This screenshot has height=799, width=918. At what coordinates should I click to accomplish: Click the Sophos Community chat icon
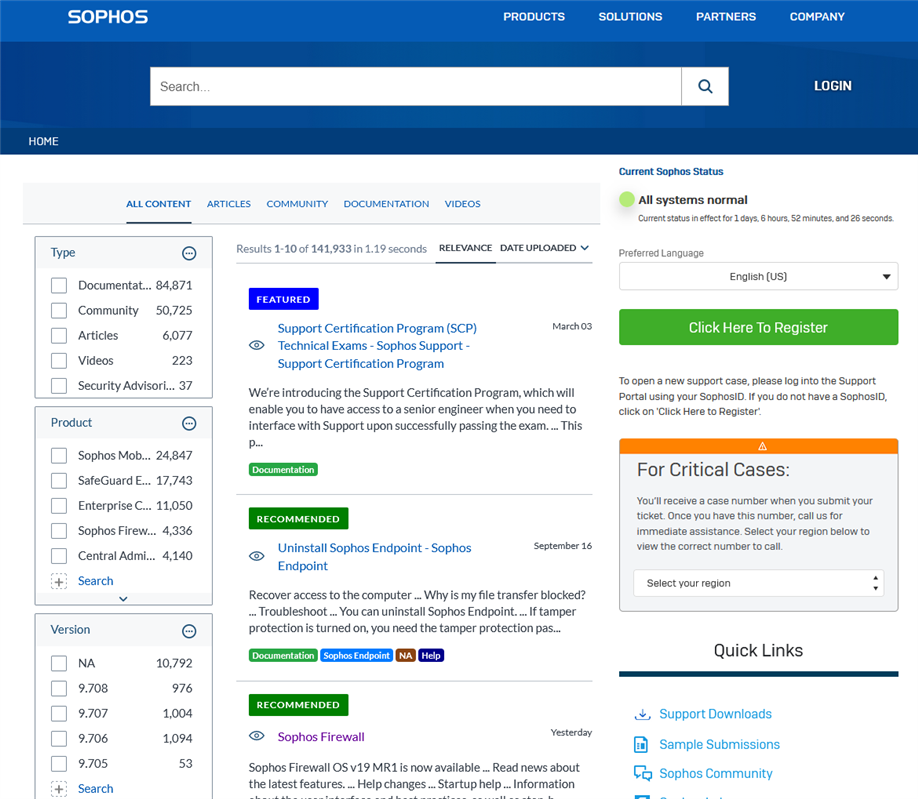coord(643,773)
